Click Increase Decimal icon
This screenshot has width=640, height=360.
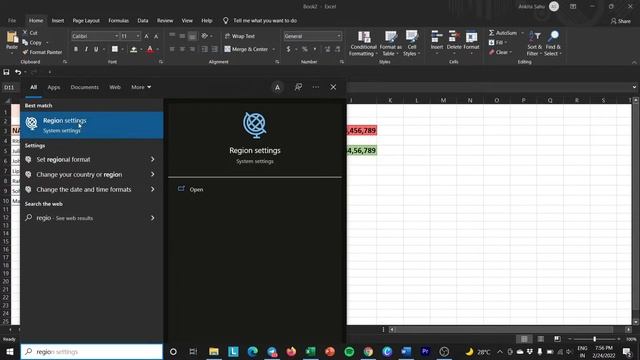[327, 49]
